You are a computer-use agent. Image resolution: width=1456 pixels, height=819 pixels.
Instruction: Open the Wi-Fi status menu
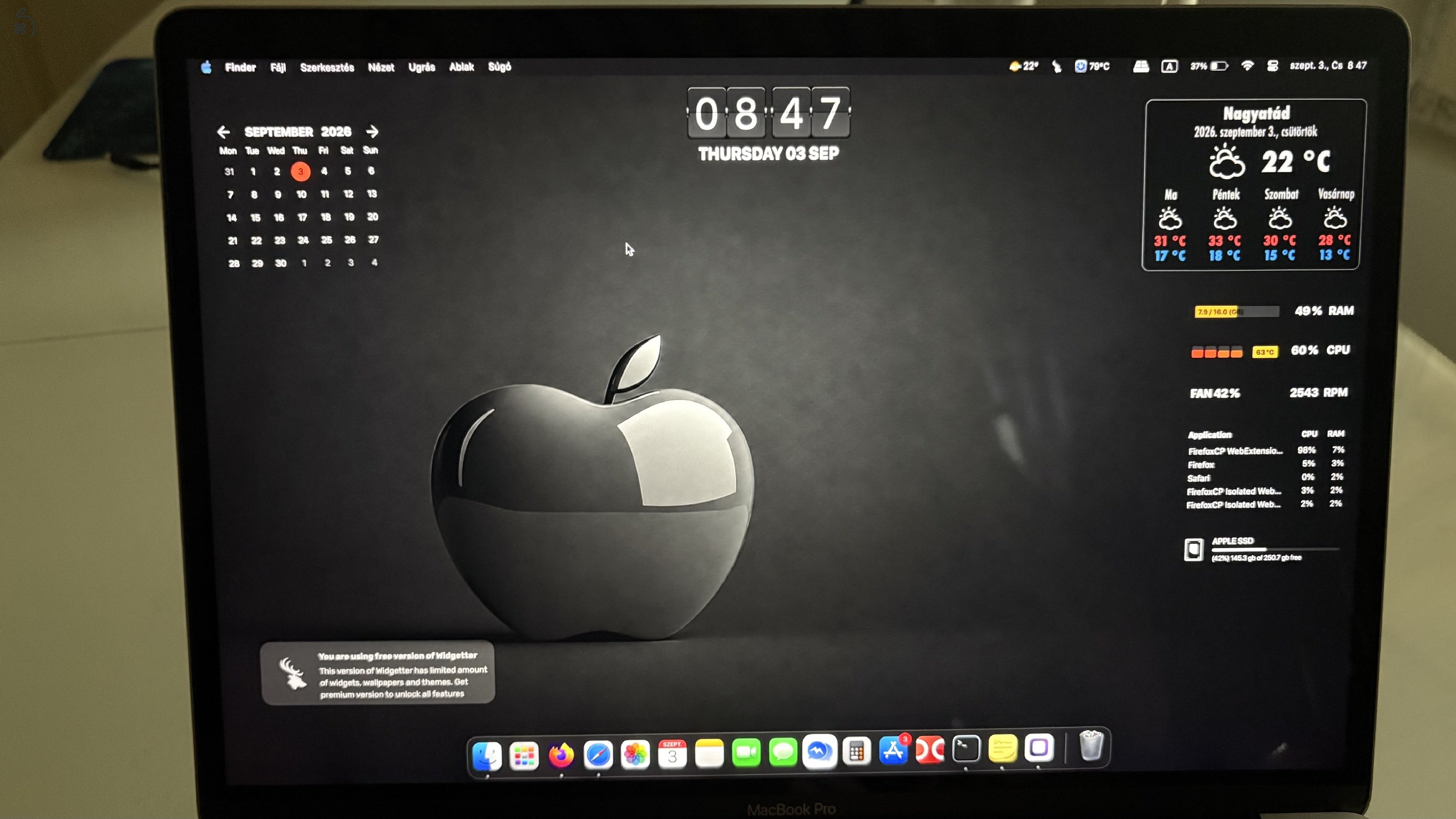click(x=1247, y=66)
